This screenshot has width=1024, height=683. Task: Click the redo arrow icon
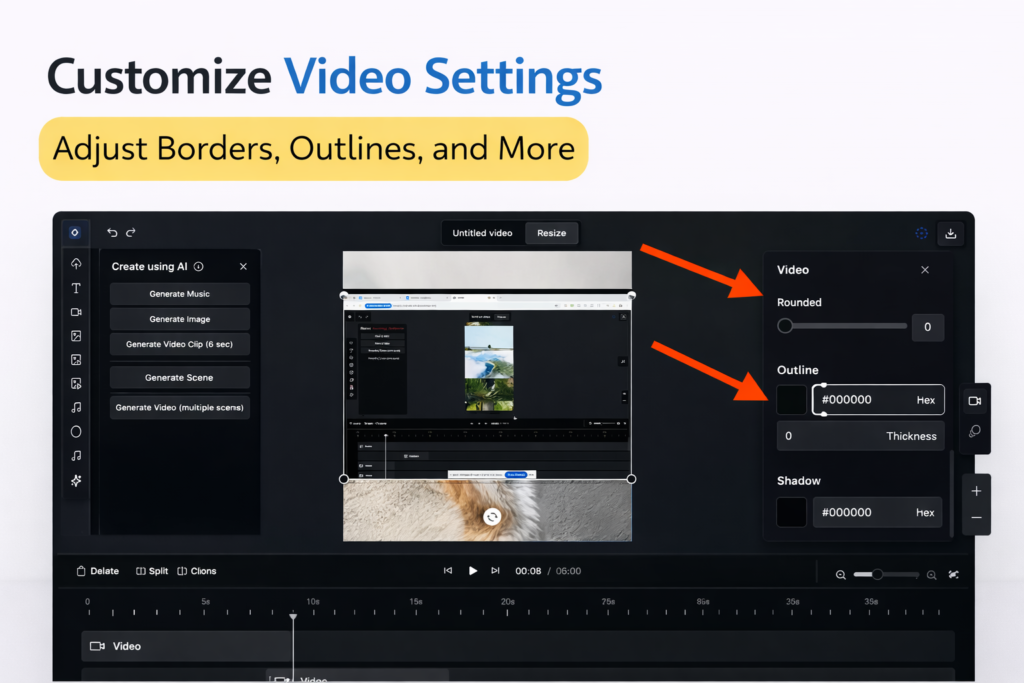[x=131, y=232]
